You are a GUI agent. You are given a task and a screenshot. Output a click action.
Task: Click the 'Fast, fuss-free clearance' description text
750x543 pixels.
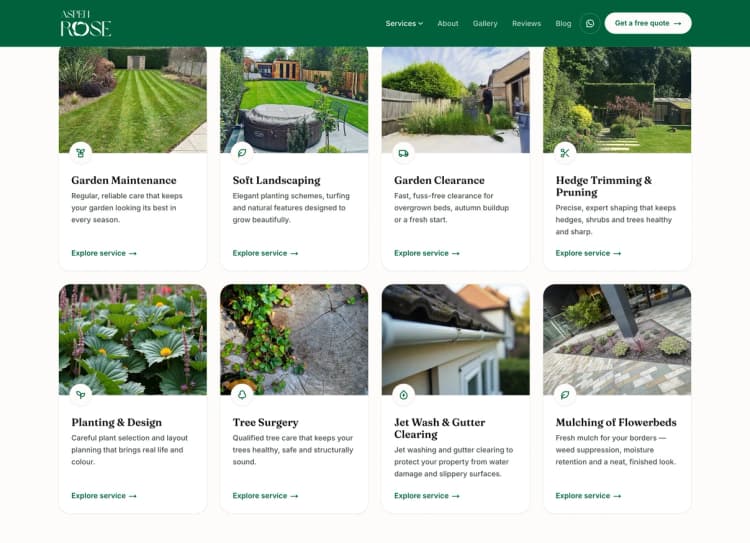coord(452,208)
